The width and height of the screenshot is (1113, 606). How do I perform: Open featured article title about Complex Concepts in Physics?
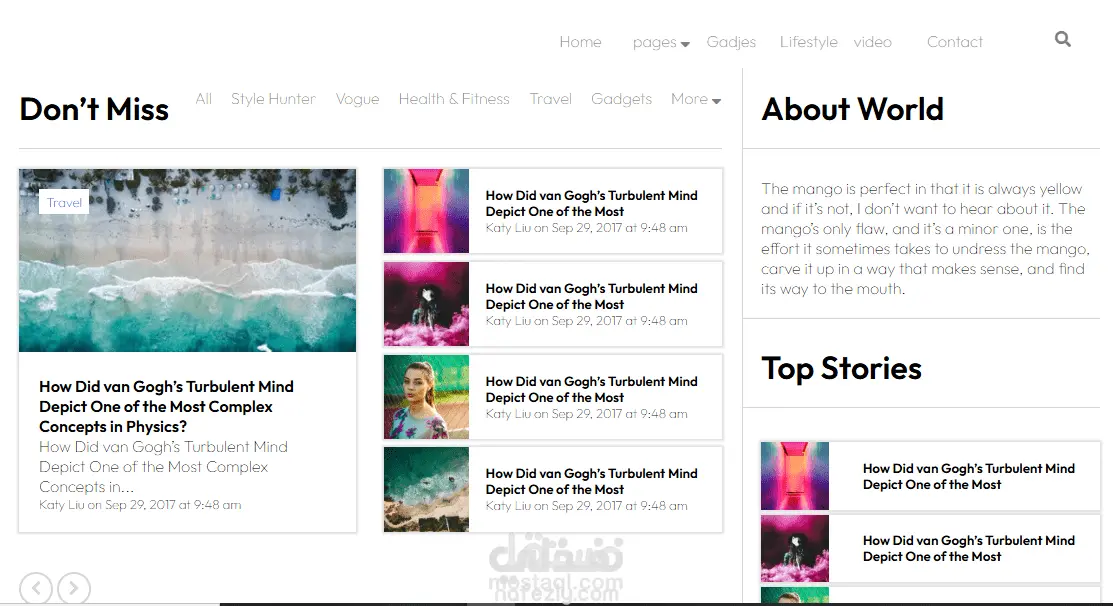tap(166, 407)
